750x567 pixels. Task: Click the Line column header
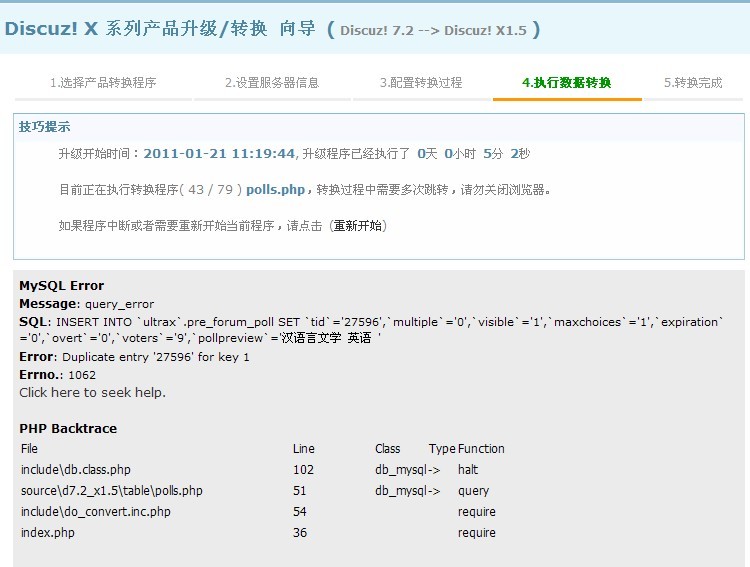(x=304, y=449)
